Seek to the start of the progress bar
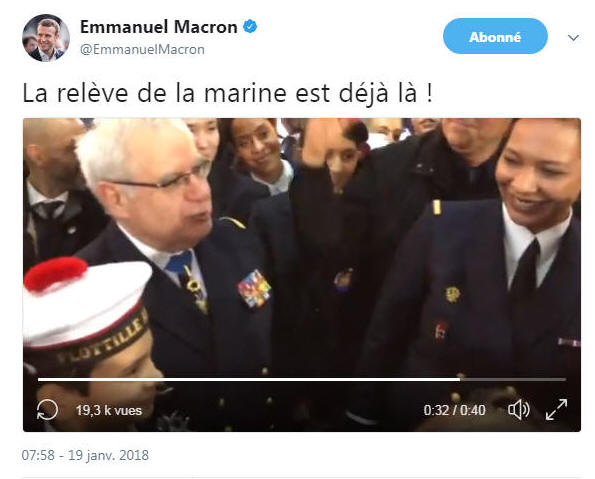Screen dimensions: 595x479 39,379
